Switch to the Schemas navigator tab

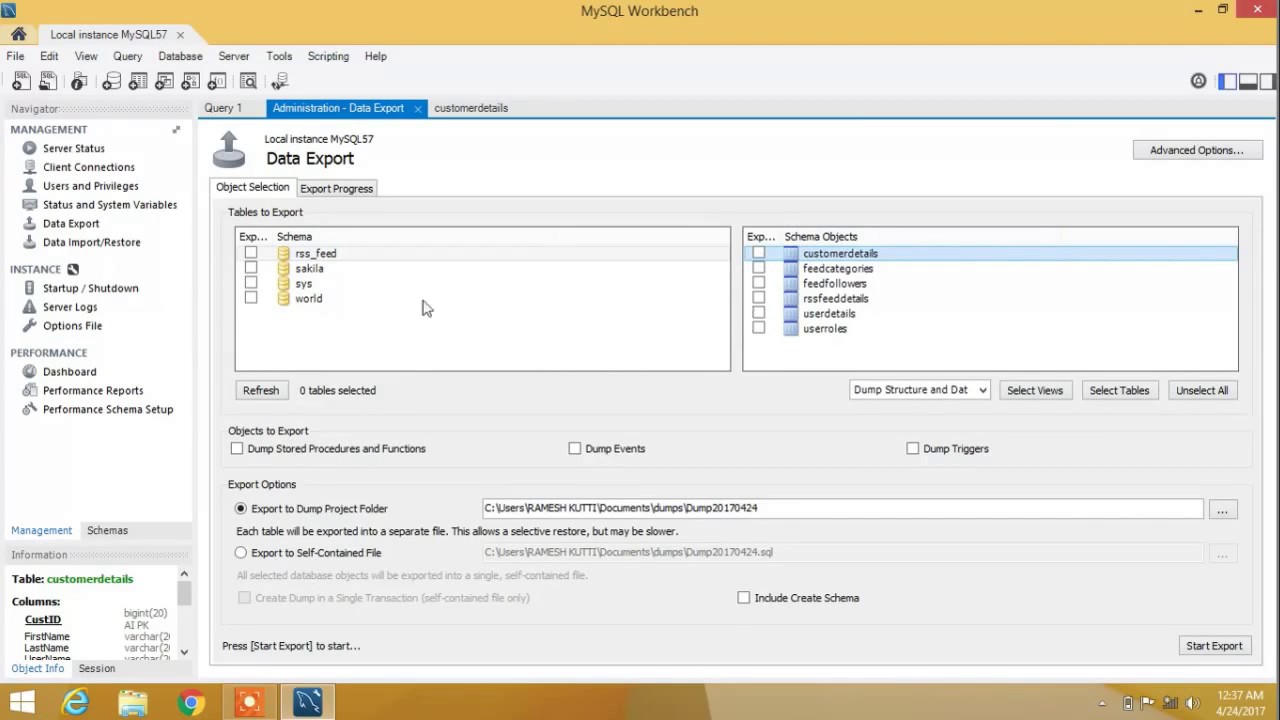point(107,531)
